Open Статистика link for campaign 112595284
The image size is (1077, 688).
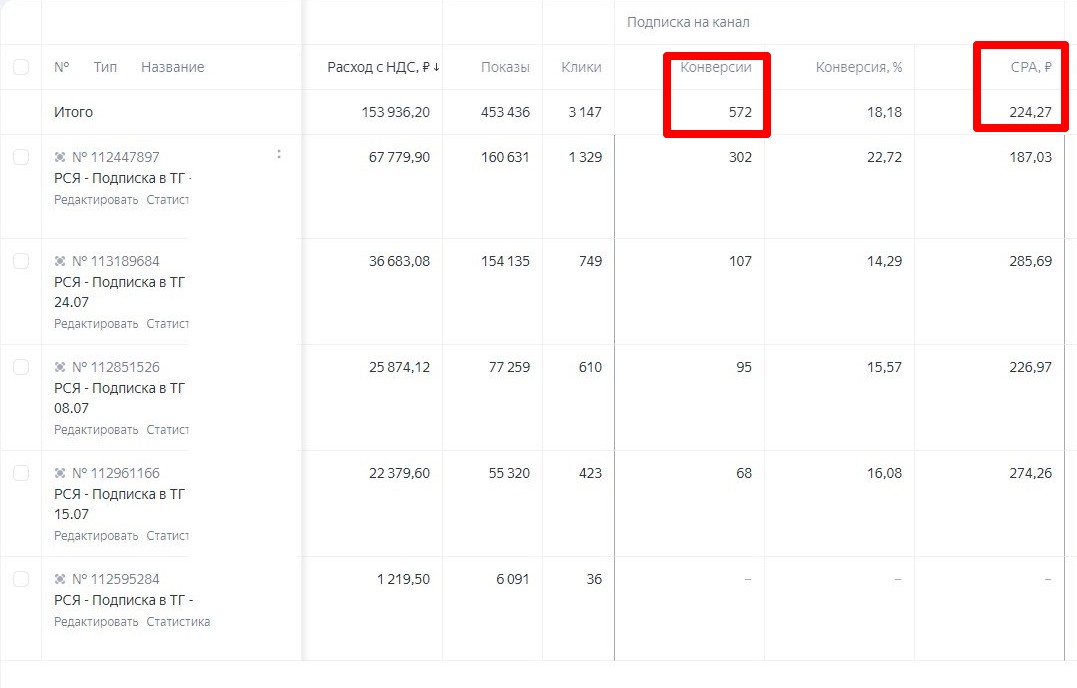click(x=178, y=622)
